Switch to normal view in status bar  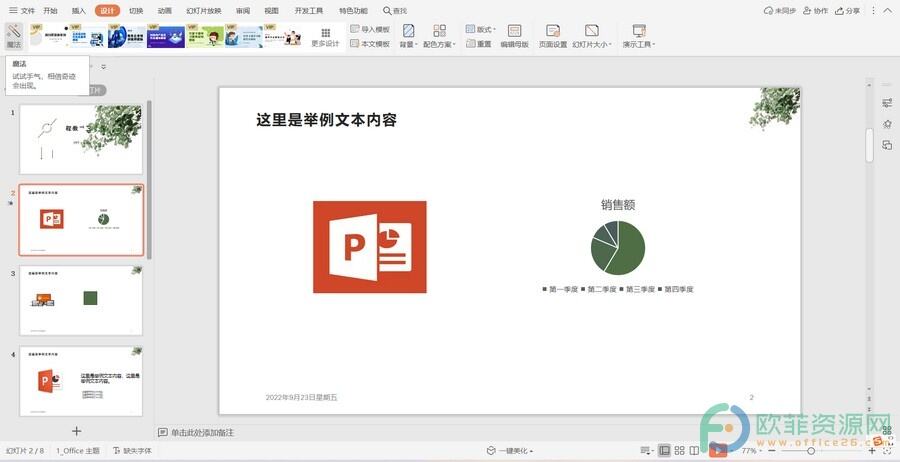point(663,451)
